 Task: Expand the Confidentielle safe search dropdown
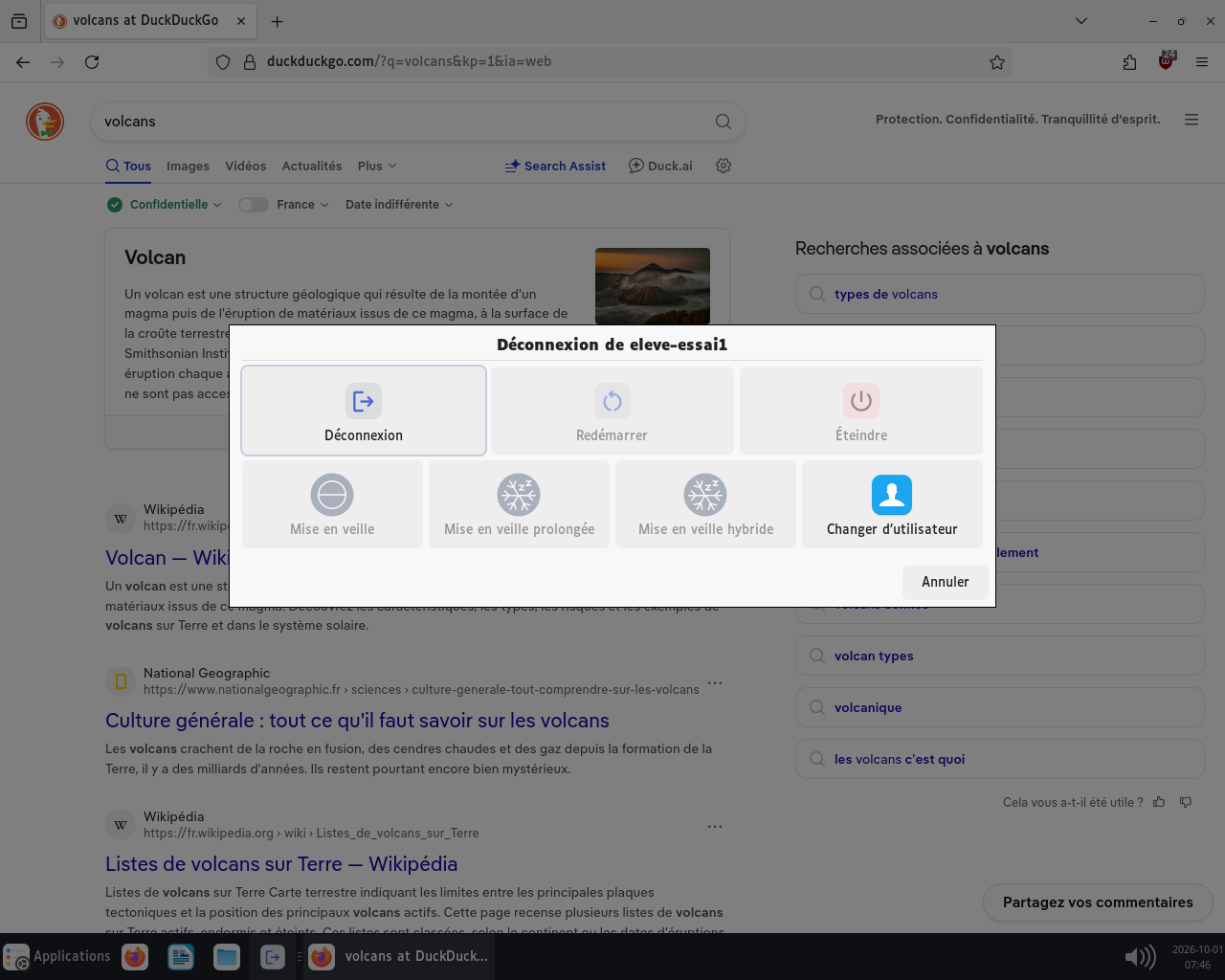164,204
